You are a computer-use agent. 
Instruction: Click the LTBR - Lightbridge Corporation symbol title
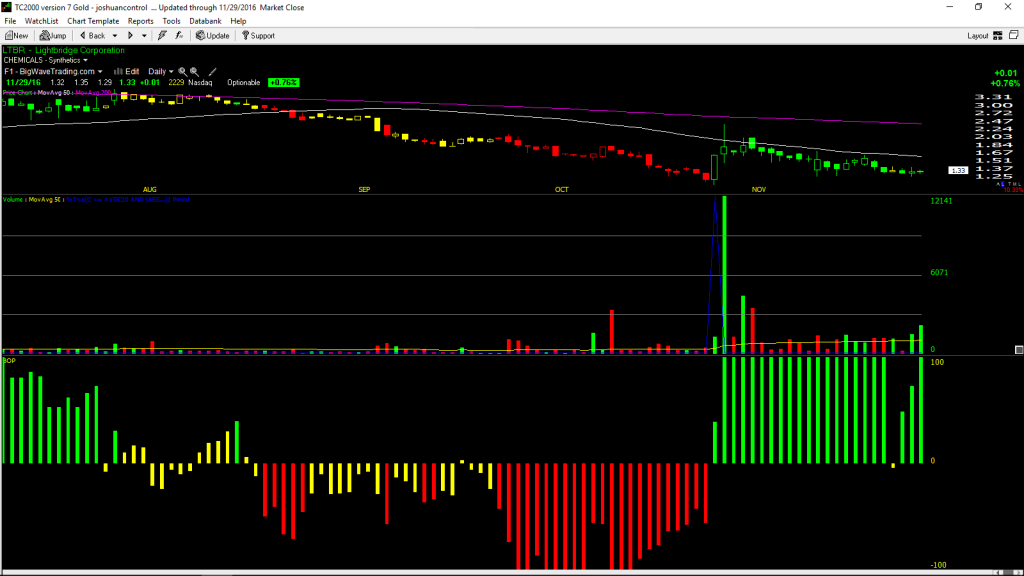pyautogui.click(x=63, y=50)
